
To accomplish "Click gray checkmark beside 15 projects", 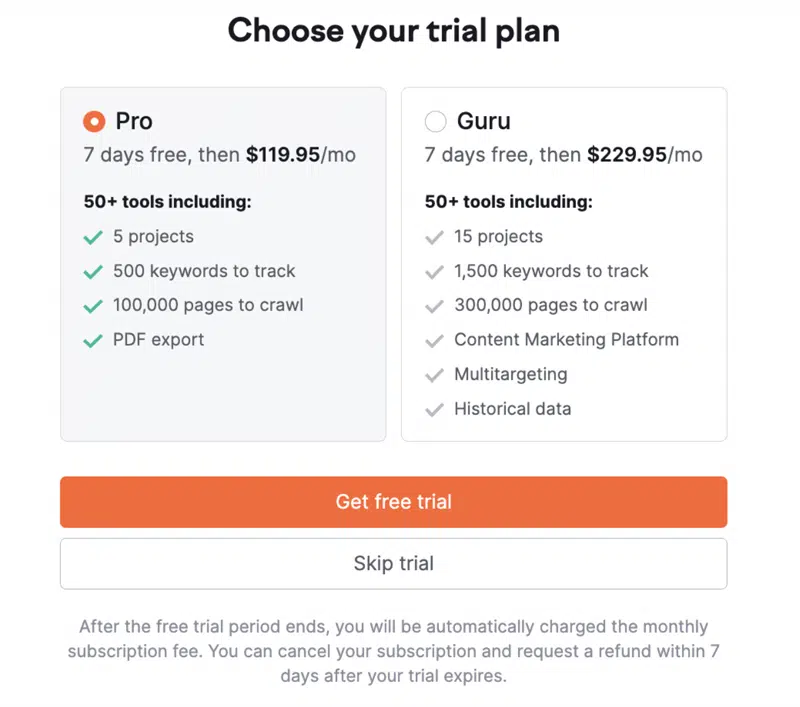I will [x=434, y=237].
